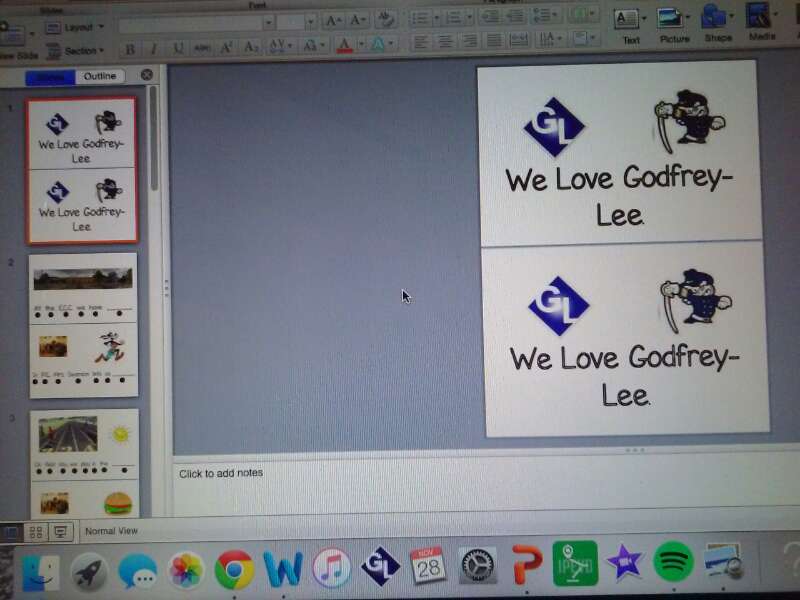Switch to normal view button
This screenshot has height=600, width=800.
tap(11, 534)
